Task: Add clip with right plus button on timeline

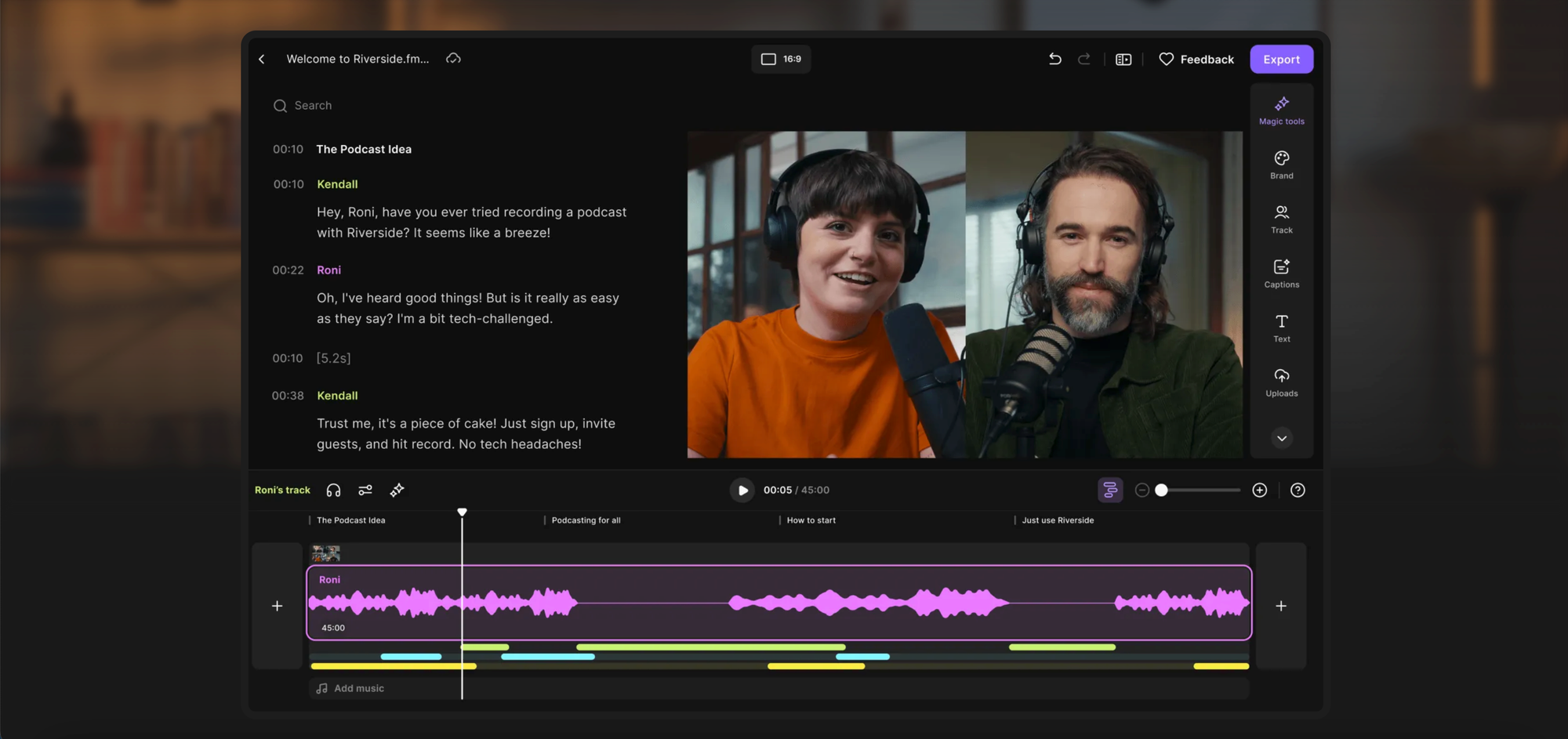Action: (x=1281, y=606)
